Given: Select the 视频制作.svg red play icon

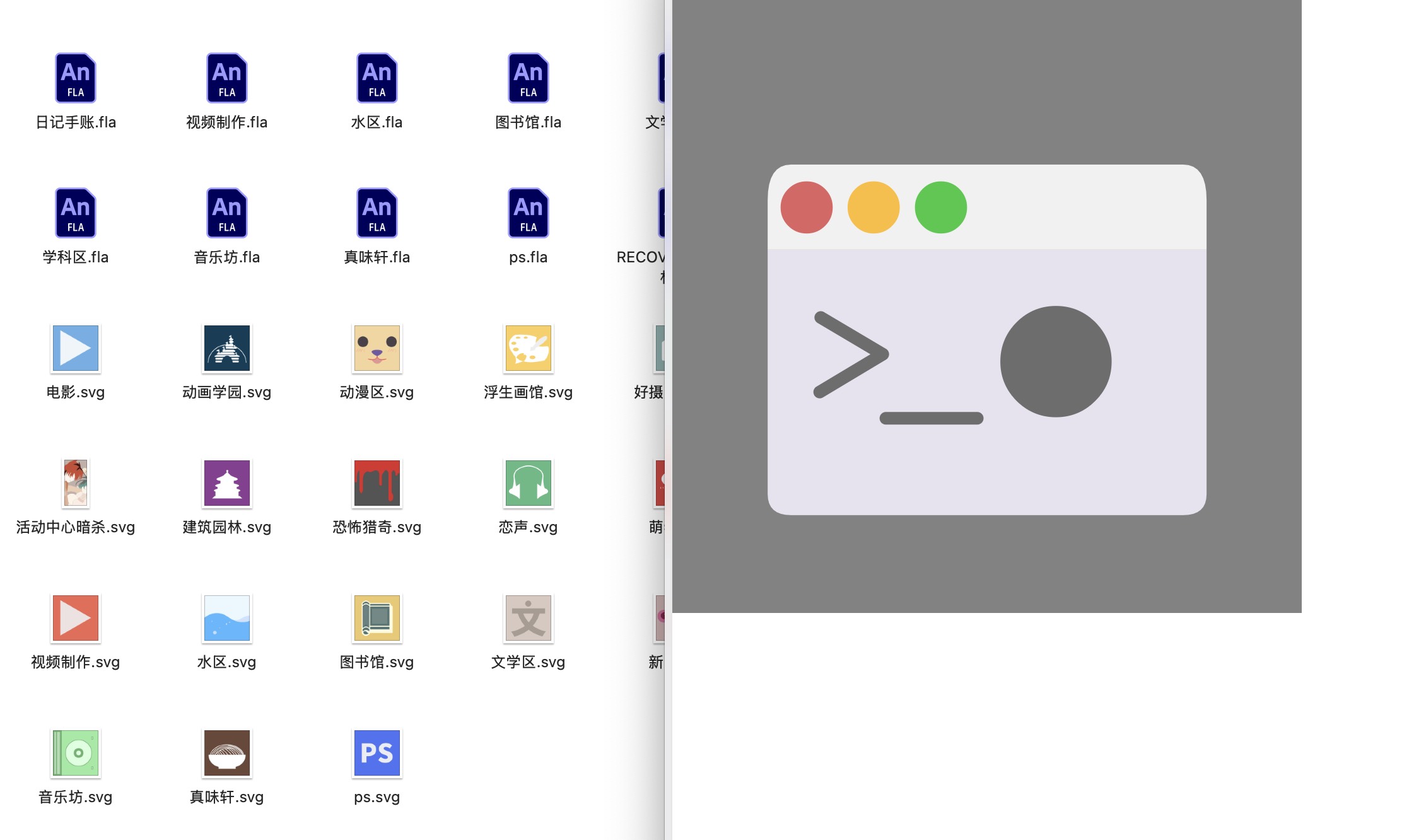Looking at the screenshot, I should point(76,618).
